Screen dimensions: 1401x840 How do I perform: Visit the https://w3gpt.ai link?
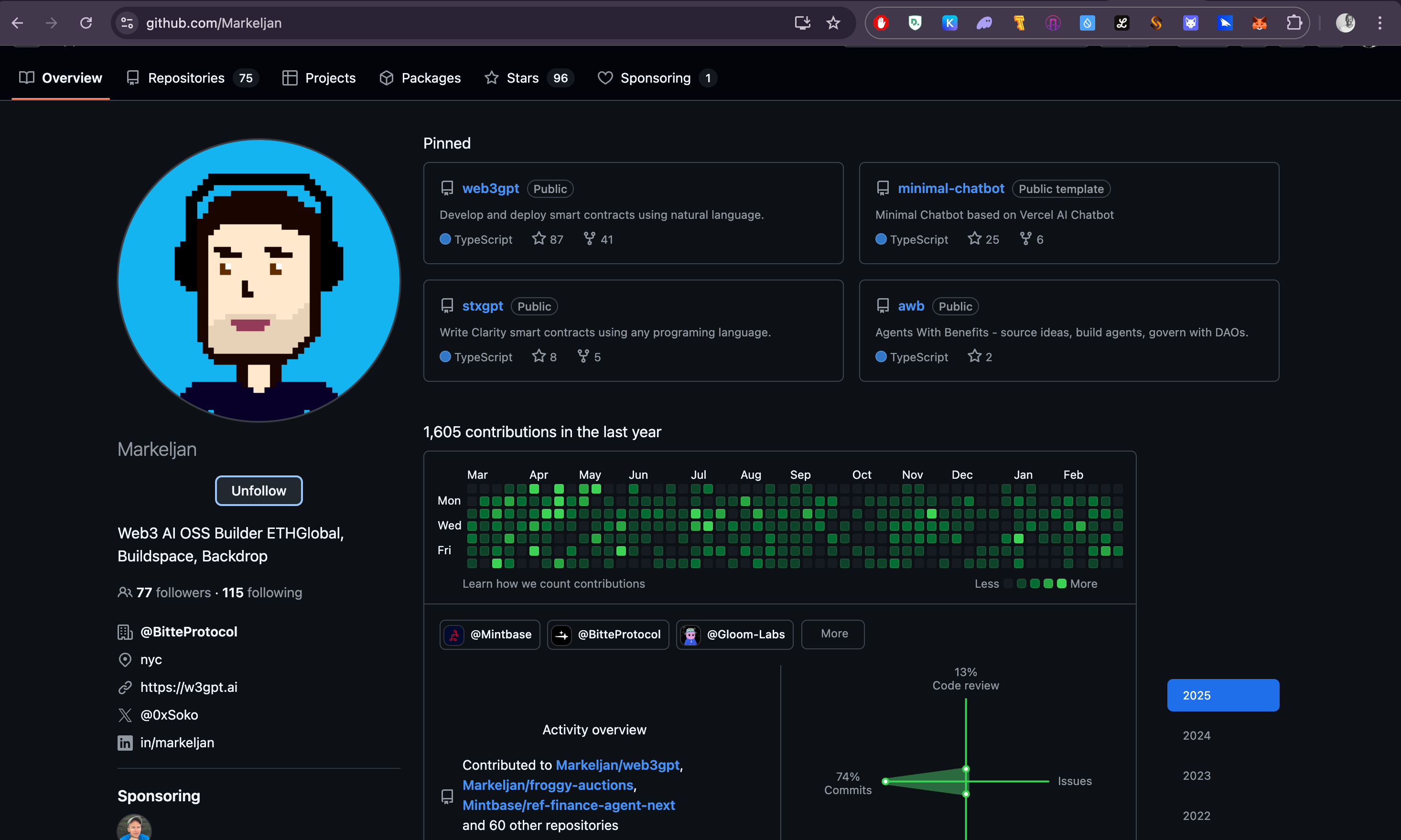pos(188,687)
